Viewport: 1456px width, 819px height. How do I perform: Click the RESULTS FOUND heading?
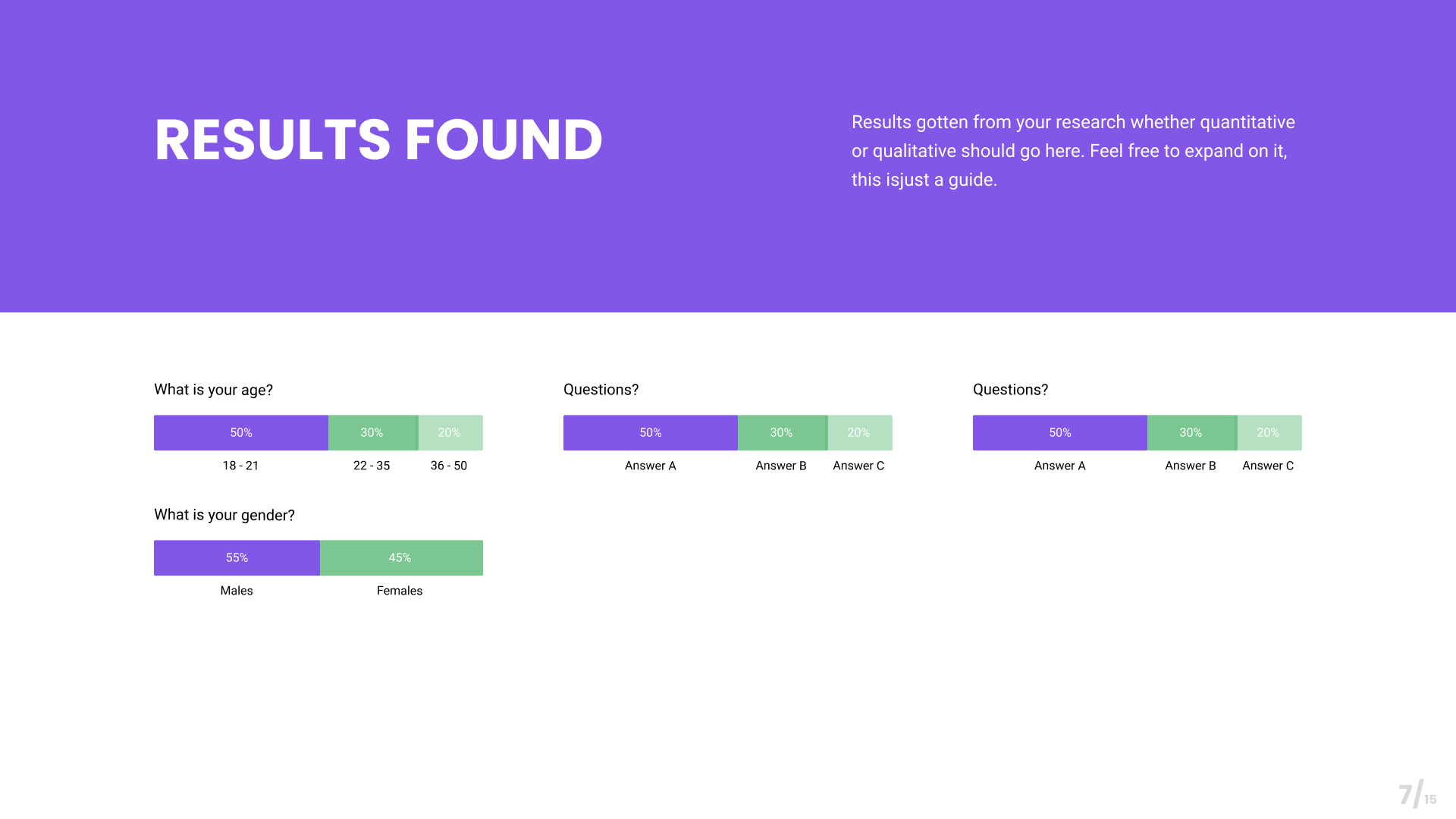[x=378, y=140]
